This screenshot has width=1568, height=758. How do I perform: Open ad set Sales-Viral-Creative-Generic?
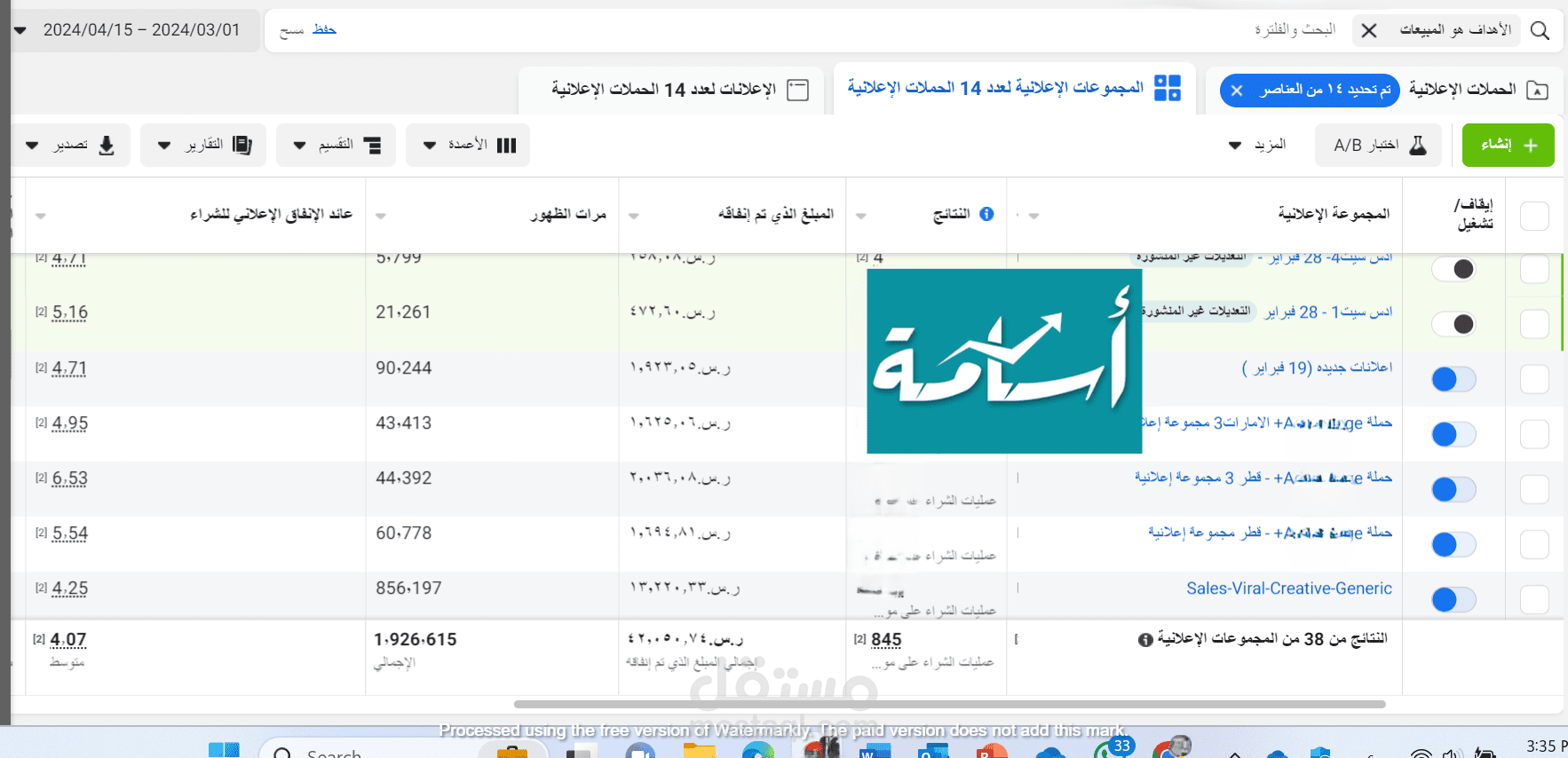pyautogui.click(x=1289, y=588)
